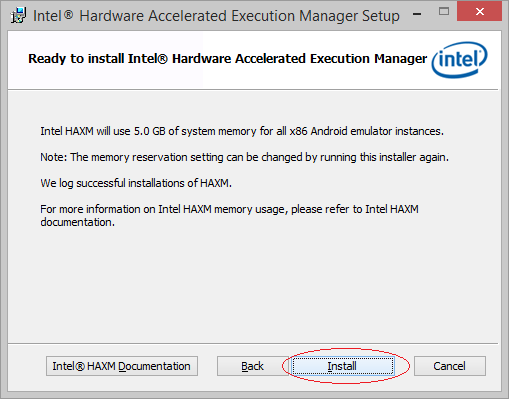Open the Intel® HAXM Documentation
The height and width of the screenshot is (399, 509).
coord(122,366)
